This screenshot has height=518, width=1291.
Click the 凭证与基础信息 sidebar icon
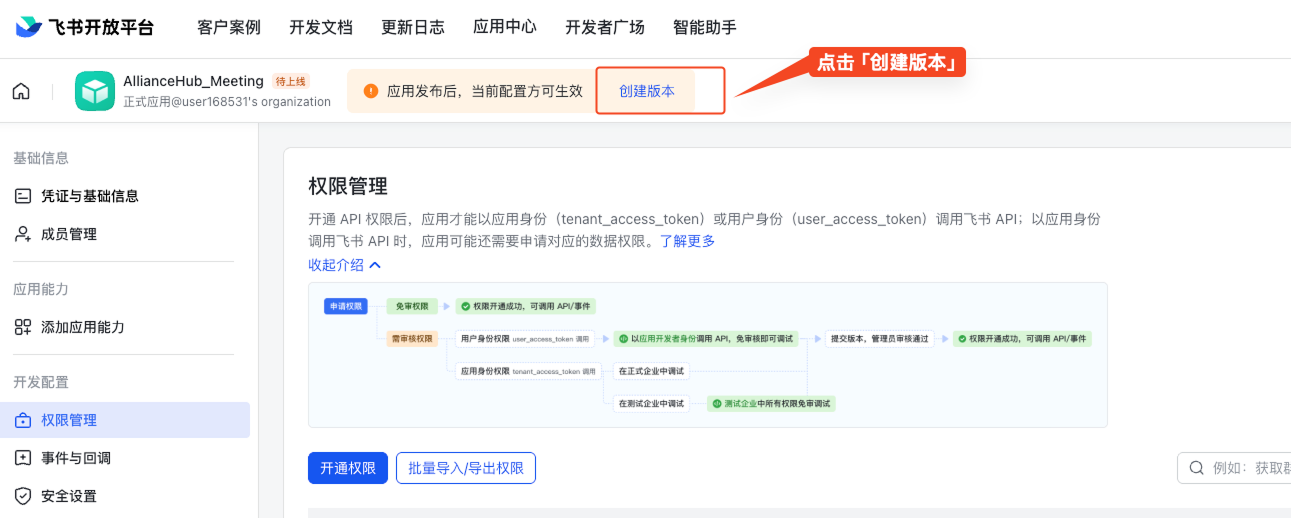point(23,196)
